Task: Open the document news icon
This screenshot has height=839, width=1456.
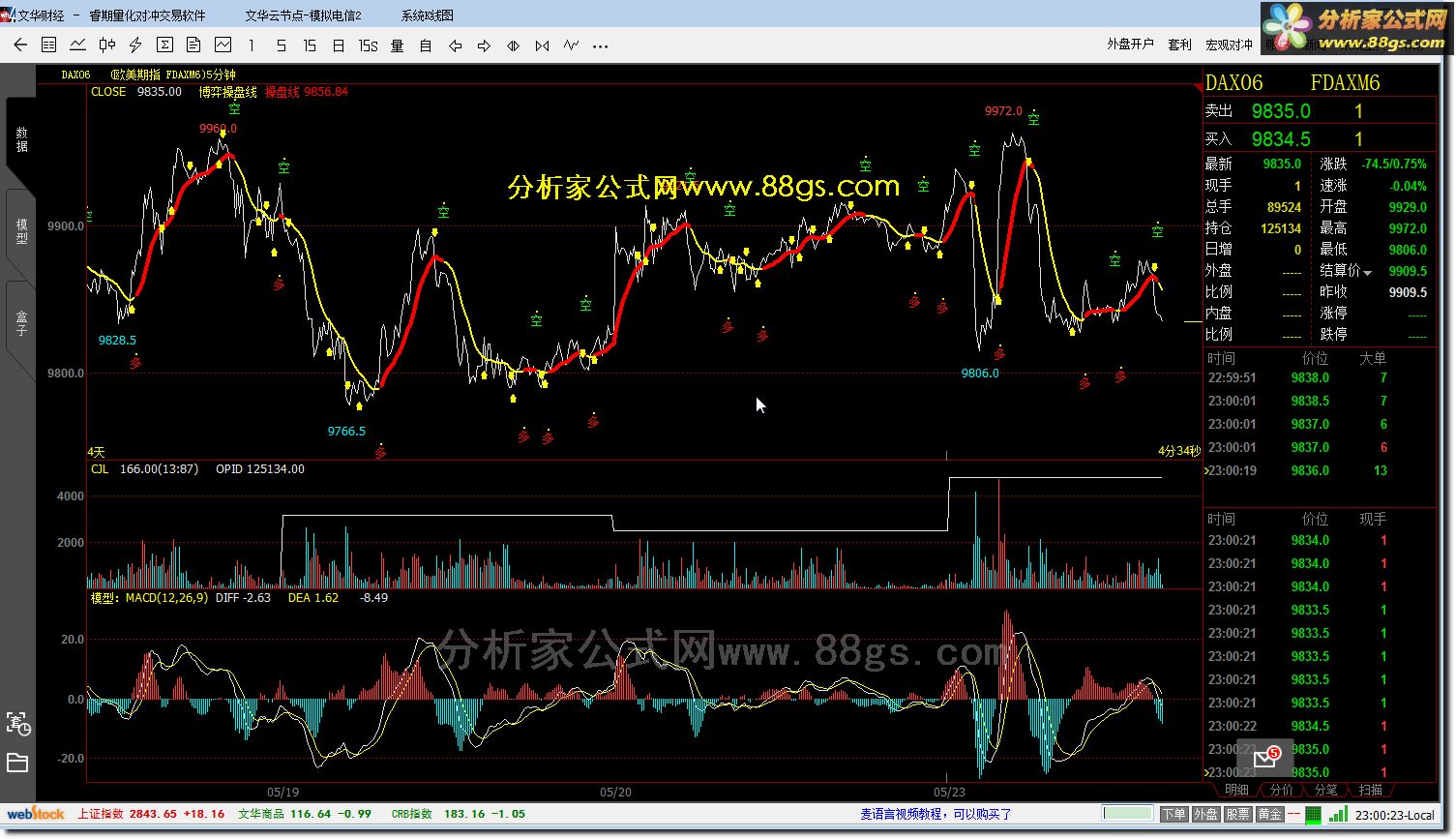Action: (x=193, y=45)
